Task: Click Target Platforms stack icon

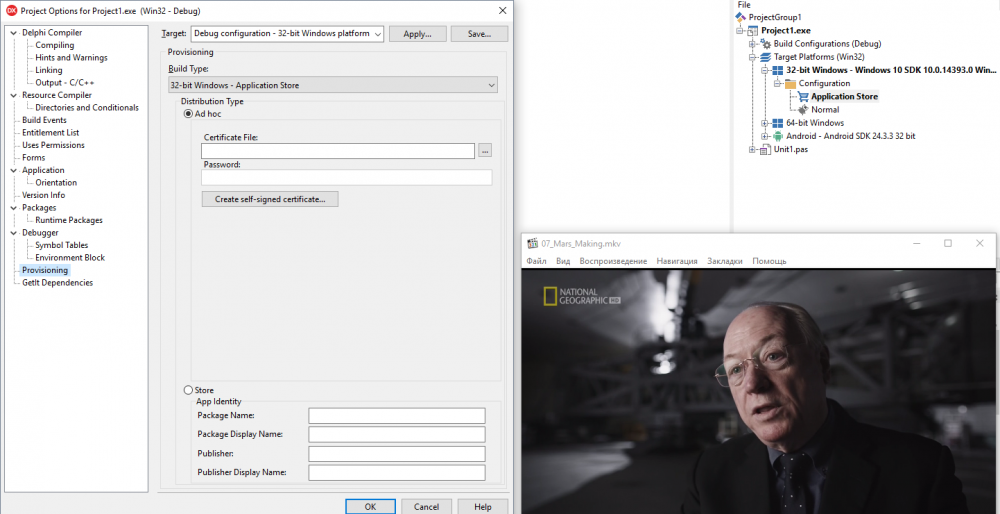Action: [766, 57]
